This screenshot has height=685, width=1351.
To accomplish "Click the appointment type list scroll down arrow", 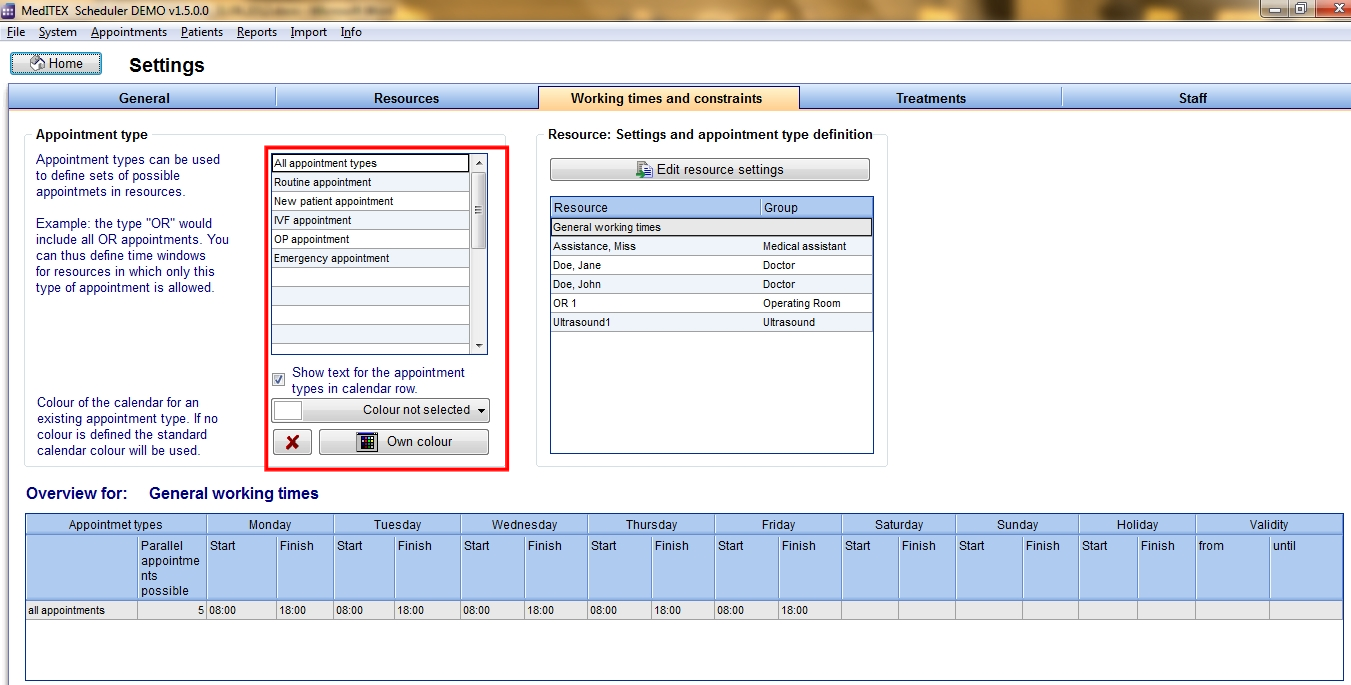I will point(479,346).
